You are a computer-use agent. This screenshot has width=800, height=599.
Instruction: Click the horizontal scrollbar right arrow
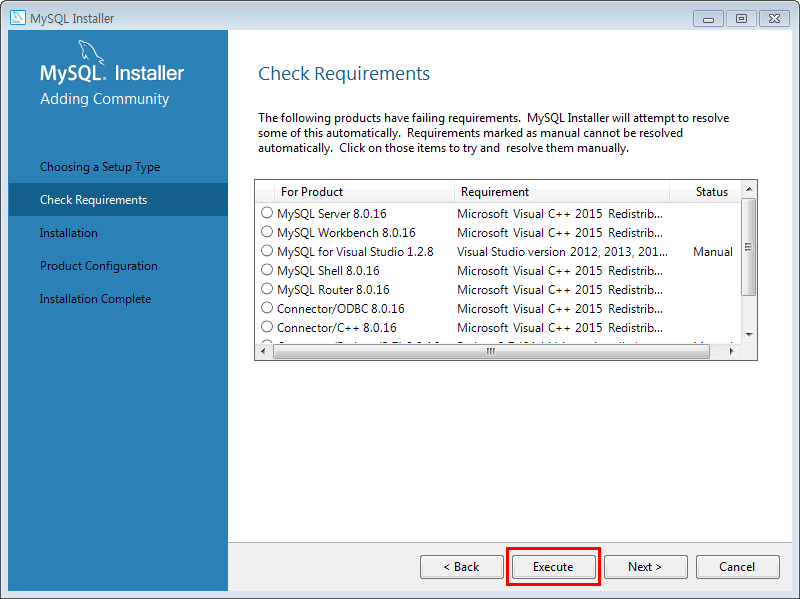731,351
